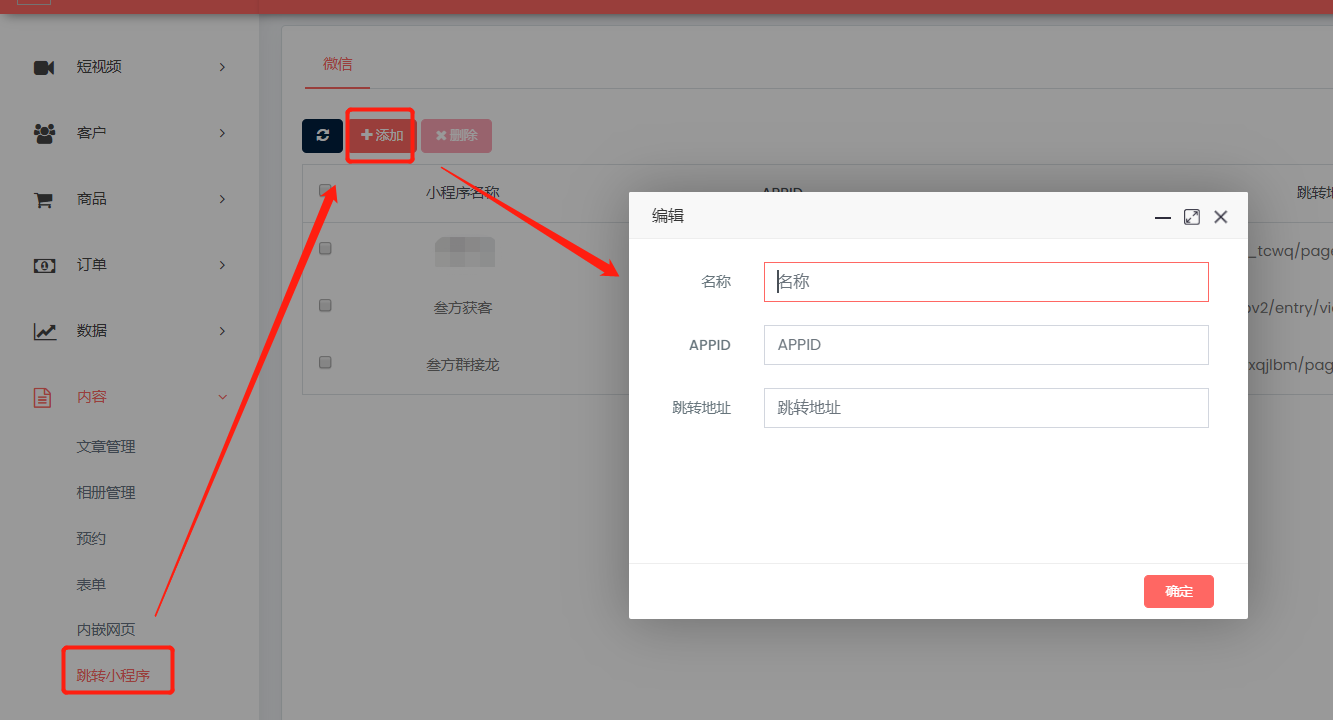Click the video camera icon beside 短视频

click(x=44, y=67)
